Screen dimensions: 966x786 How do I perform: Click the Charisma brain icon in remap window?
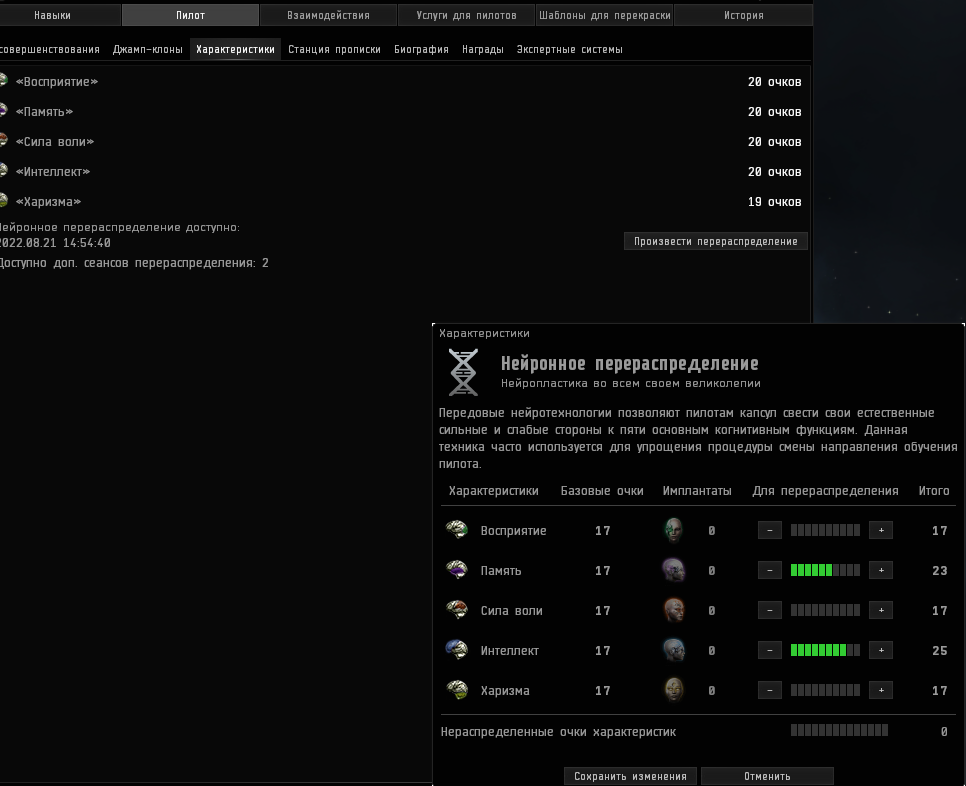pyautogui.click(x=457, y=689)
